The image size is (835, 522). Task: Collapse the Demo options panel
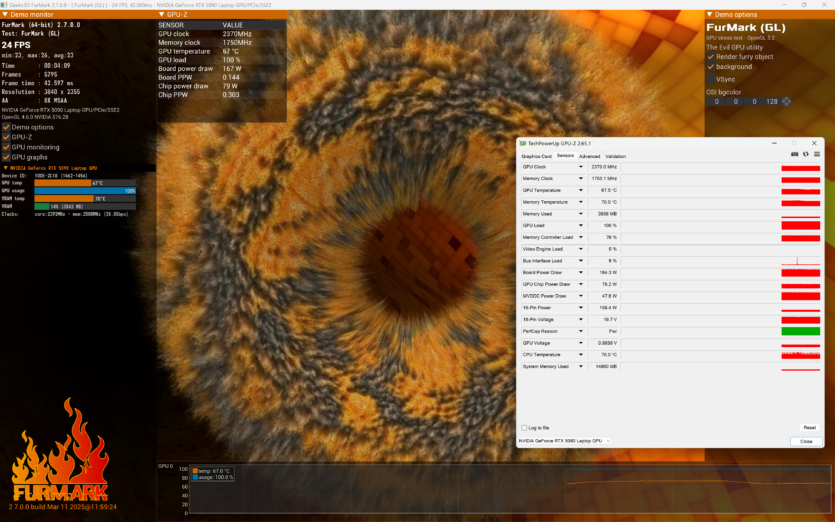point(709,14)
